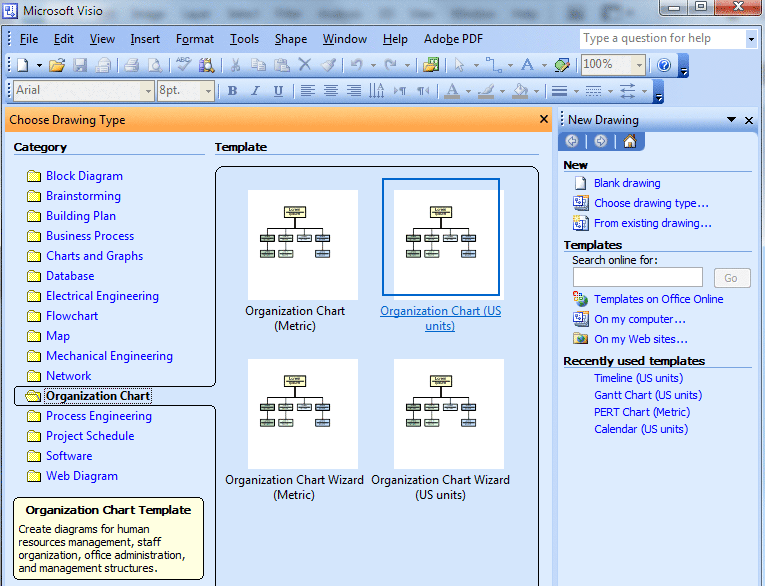The height and width of the screenshot is (586, 765).
Task: Toggle italic text formatting
Action: coord(255,91)
